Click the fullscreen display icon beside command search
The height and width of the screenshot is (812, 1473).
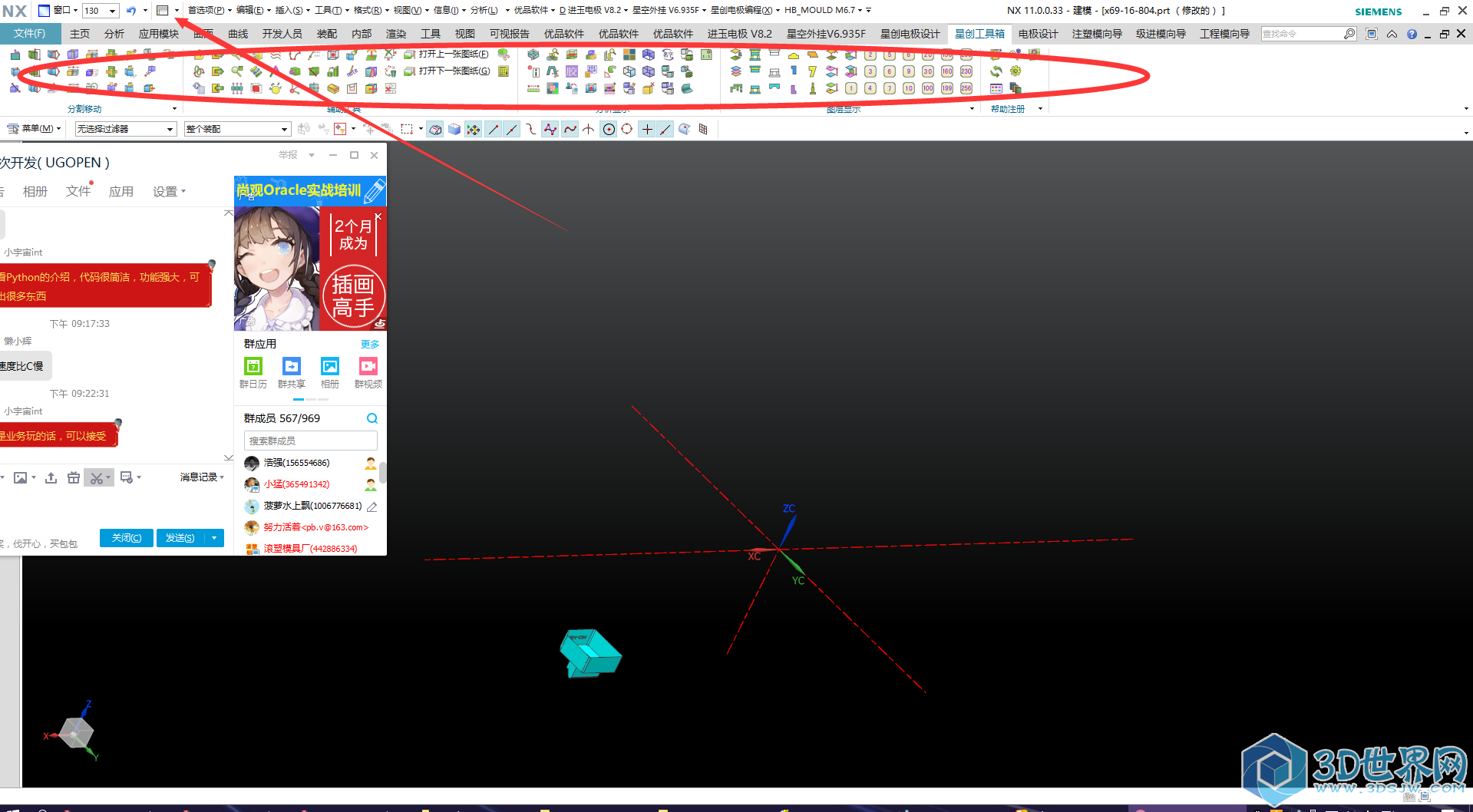pos(1372,34)
